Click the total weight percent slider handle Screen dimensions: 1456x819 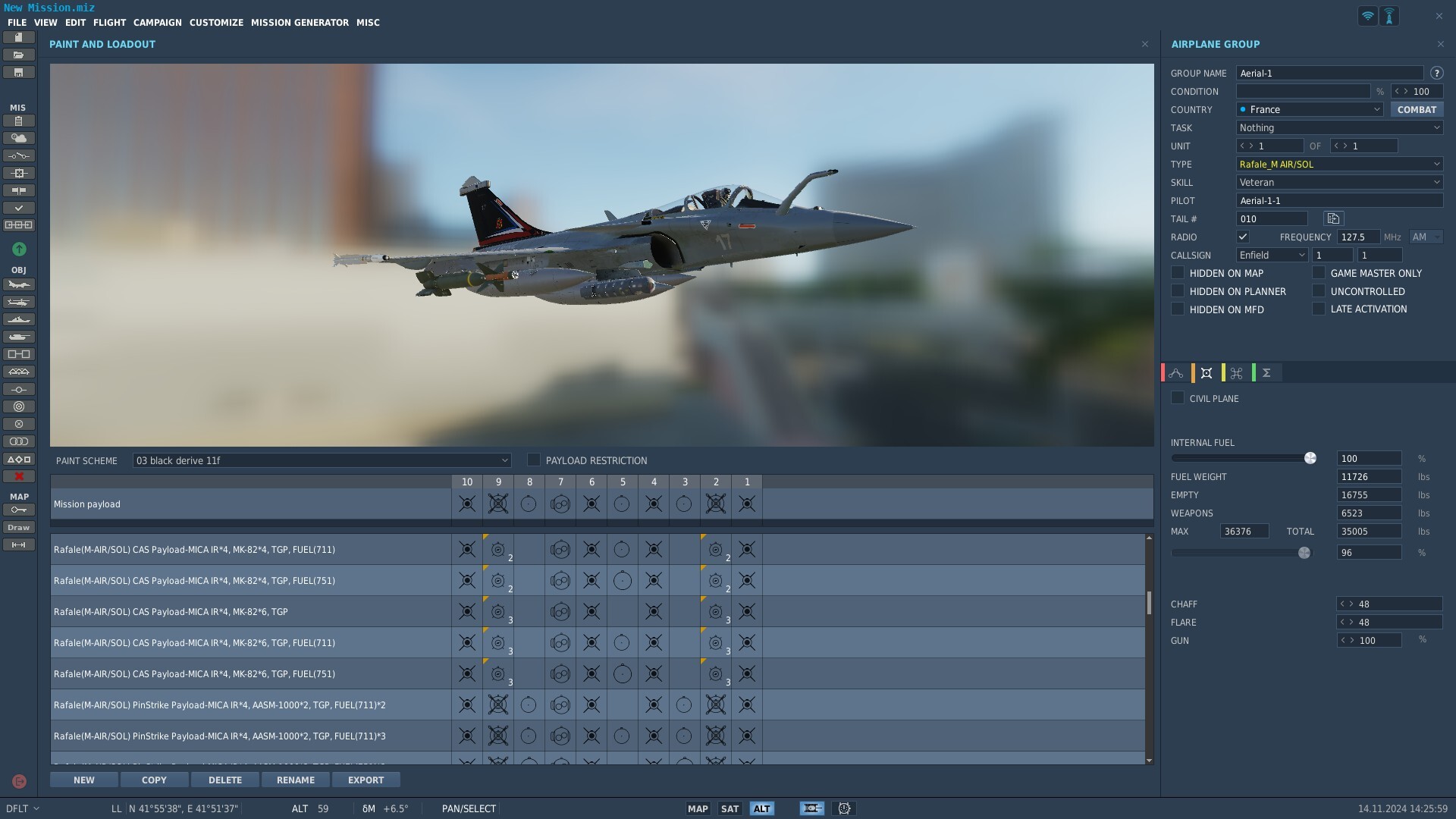pyautogui.click(x=1304, y=553)
